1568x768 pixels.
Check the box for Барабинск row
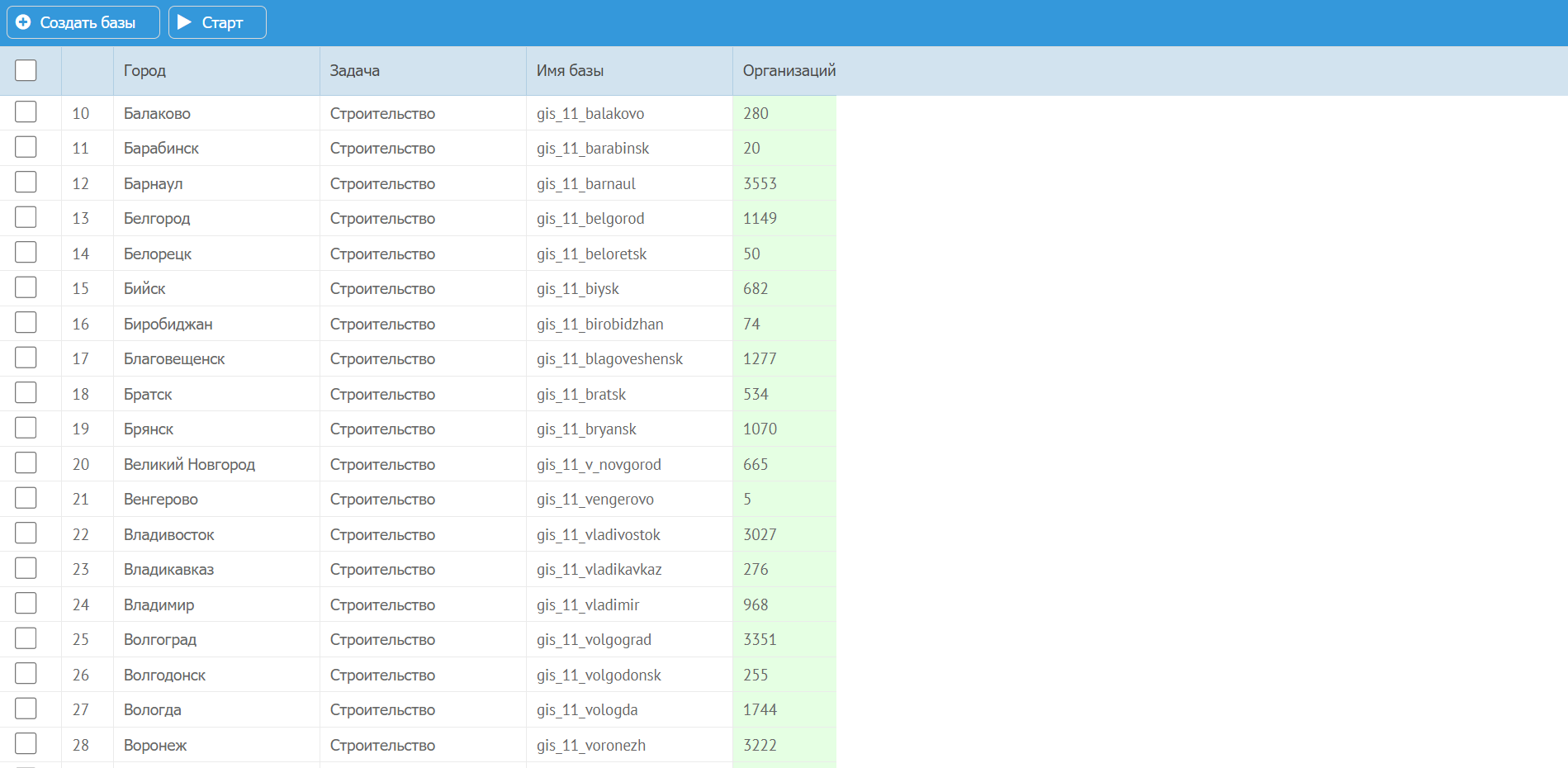coord(26,147)
